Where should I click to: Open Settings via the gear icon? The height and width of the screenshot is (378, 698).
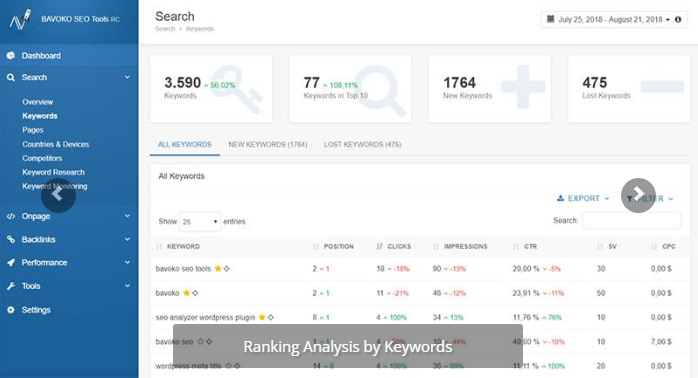tap(11, 310)
